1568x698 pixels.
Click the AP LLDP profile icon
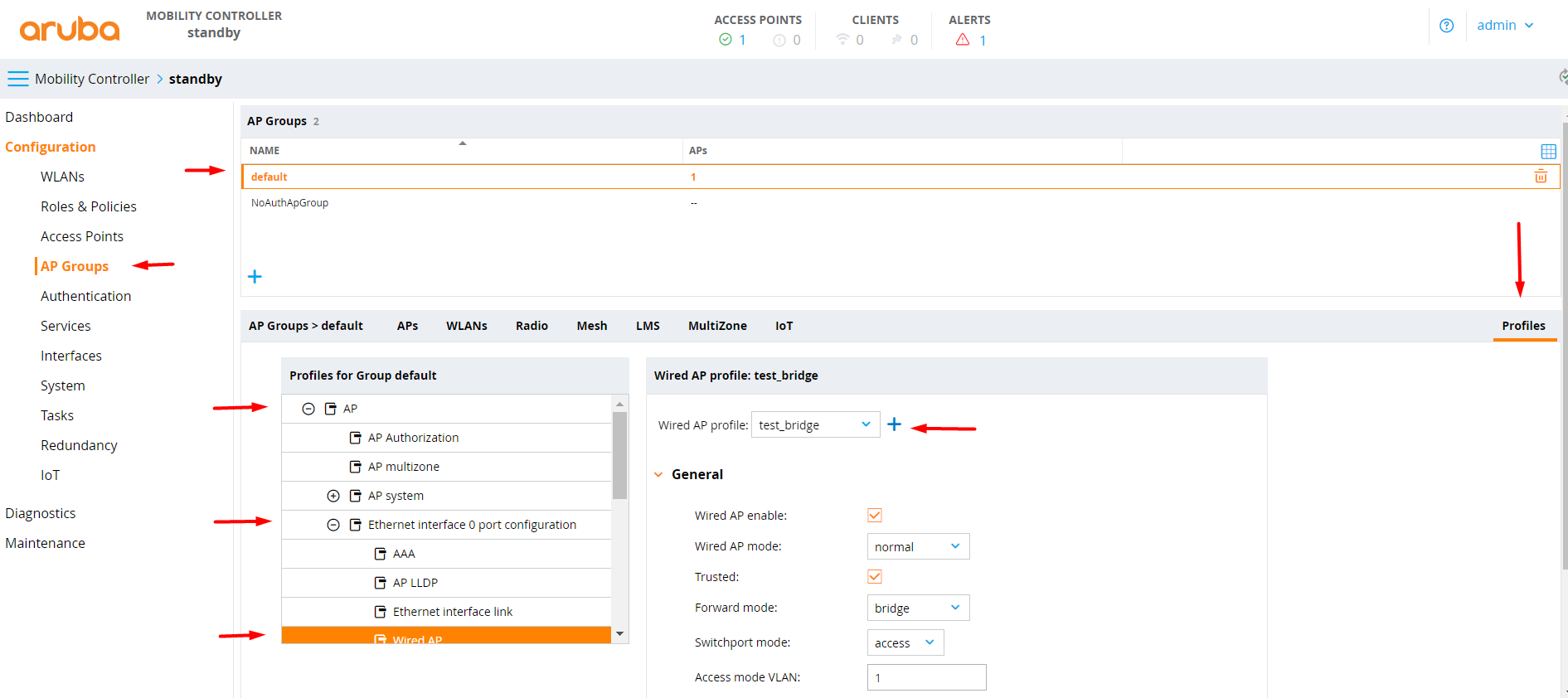(x=381, y=583)
